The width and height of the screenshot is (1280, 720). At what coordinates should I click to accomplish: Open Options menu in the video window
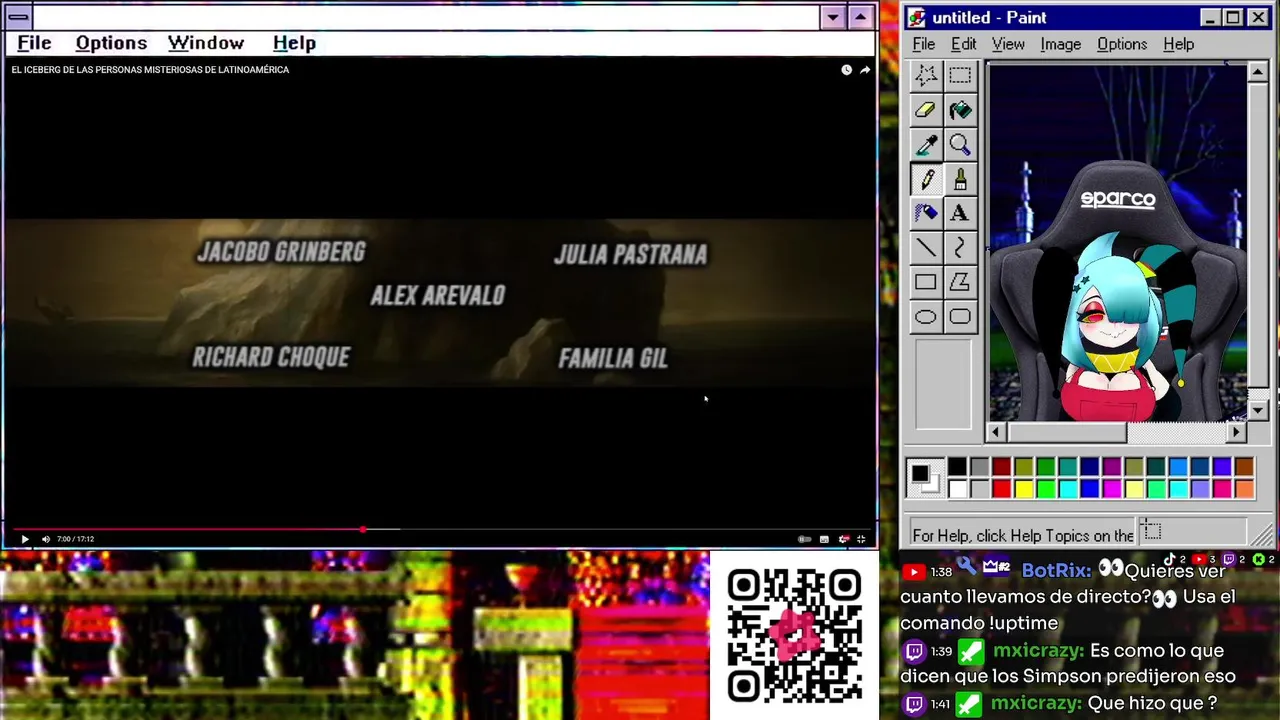tap(111, 43)
